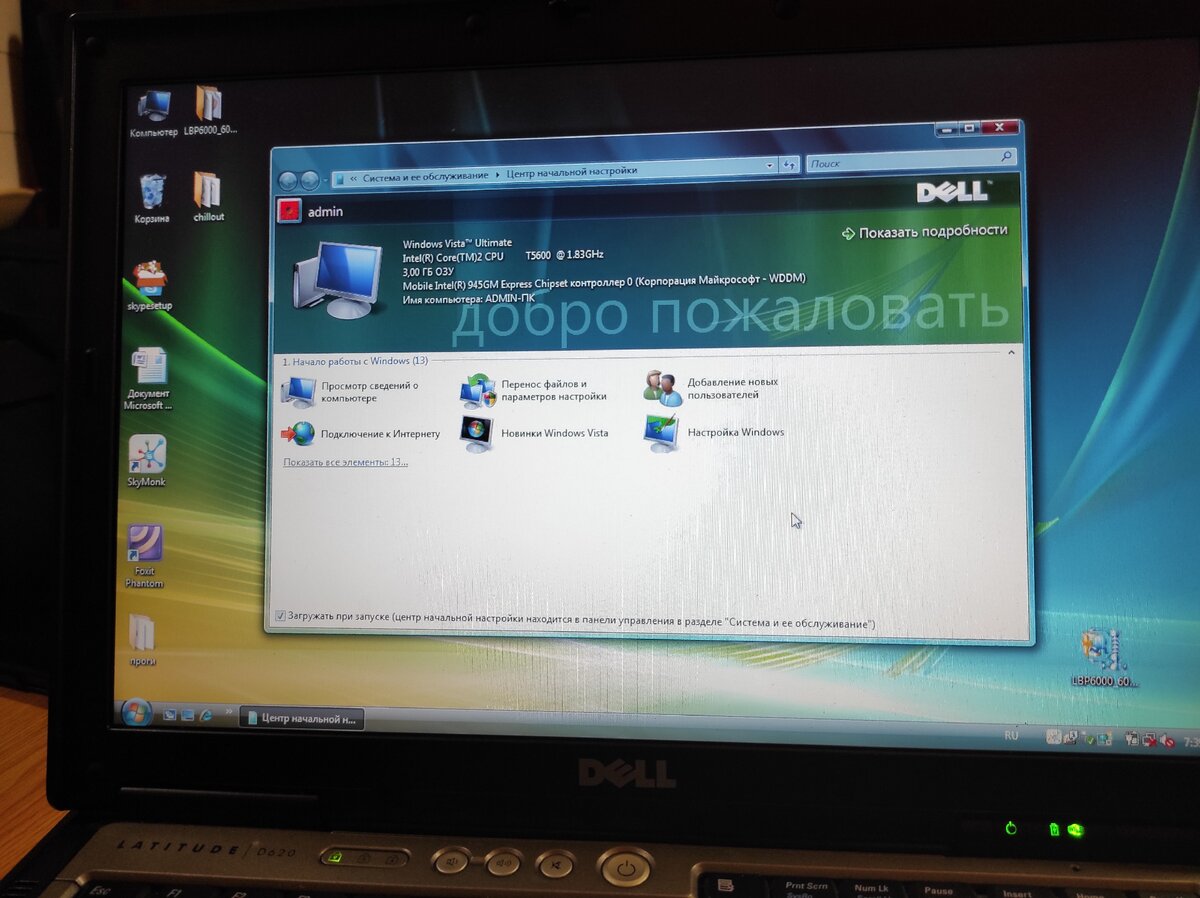1200x898 pixels.
Task: Open recent pages dropdown next to Forward
Action: click(x=325, y=181)
